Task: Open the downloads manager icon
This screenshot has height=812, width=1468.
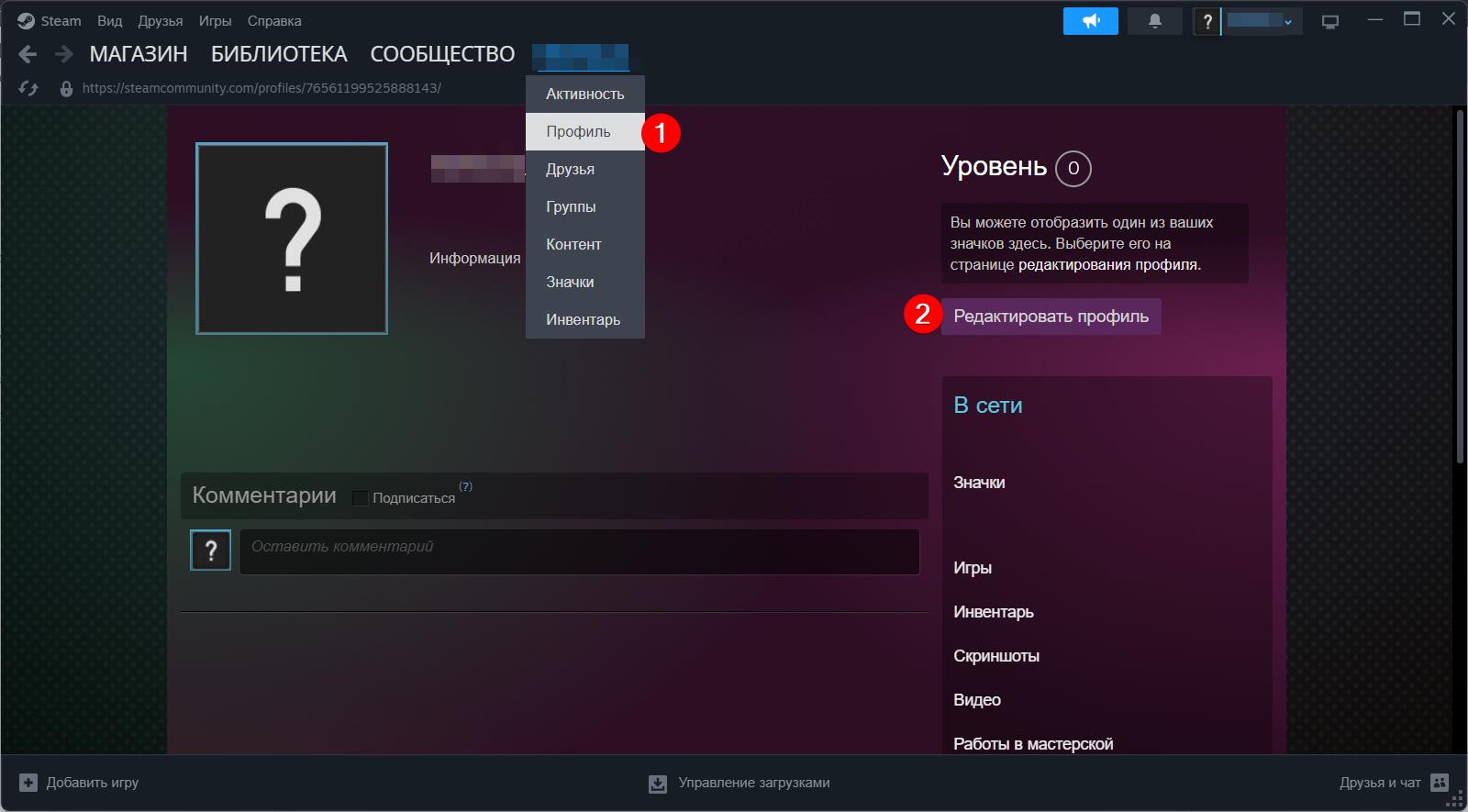Action: (x=658, y=784)
